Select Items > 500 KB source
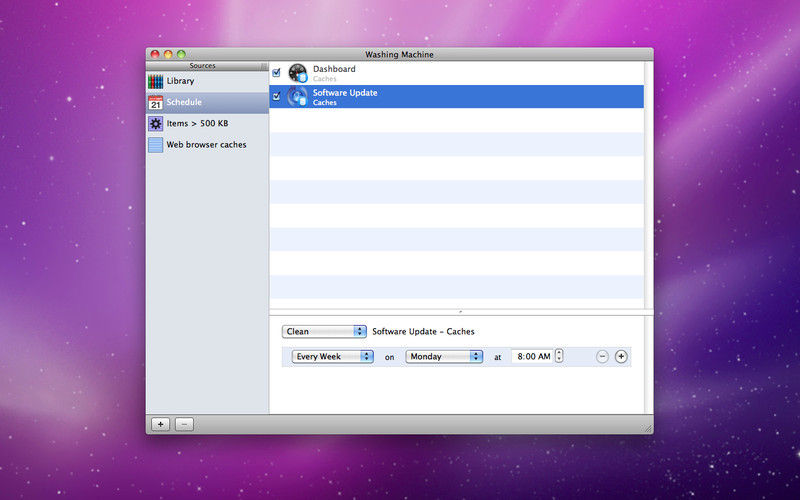800x500 pixels. [x=207, y=123]
